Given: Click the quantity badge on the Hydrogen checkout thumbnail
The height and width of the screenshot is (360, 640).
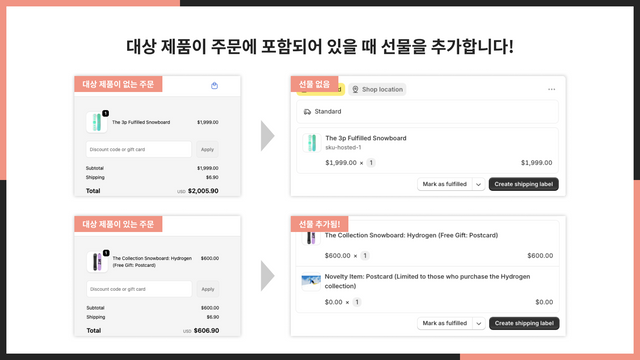Looking at the screenshot, I should [106, 253].
